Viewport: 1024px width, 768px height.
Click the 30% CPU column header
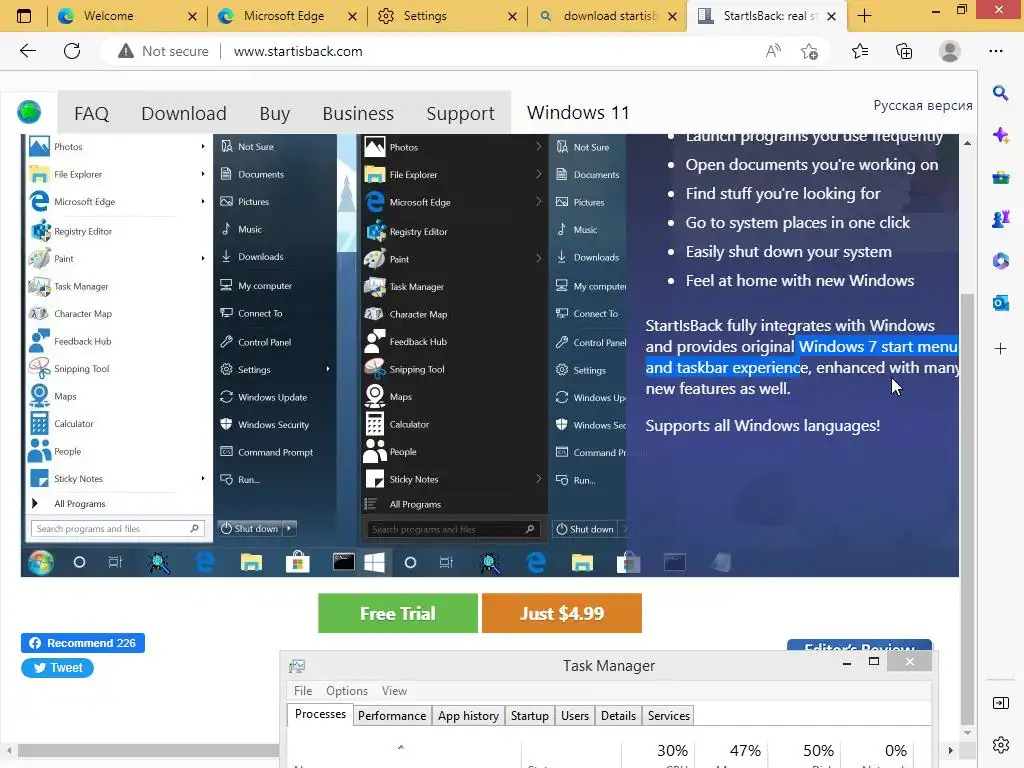pyautogui.click(x=658, y=754)
